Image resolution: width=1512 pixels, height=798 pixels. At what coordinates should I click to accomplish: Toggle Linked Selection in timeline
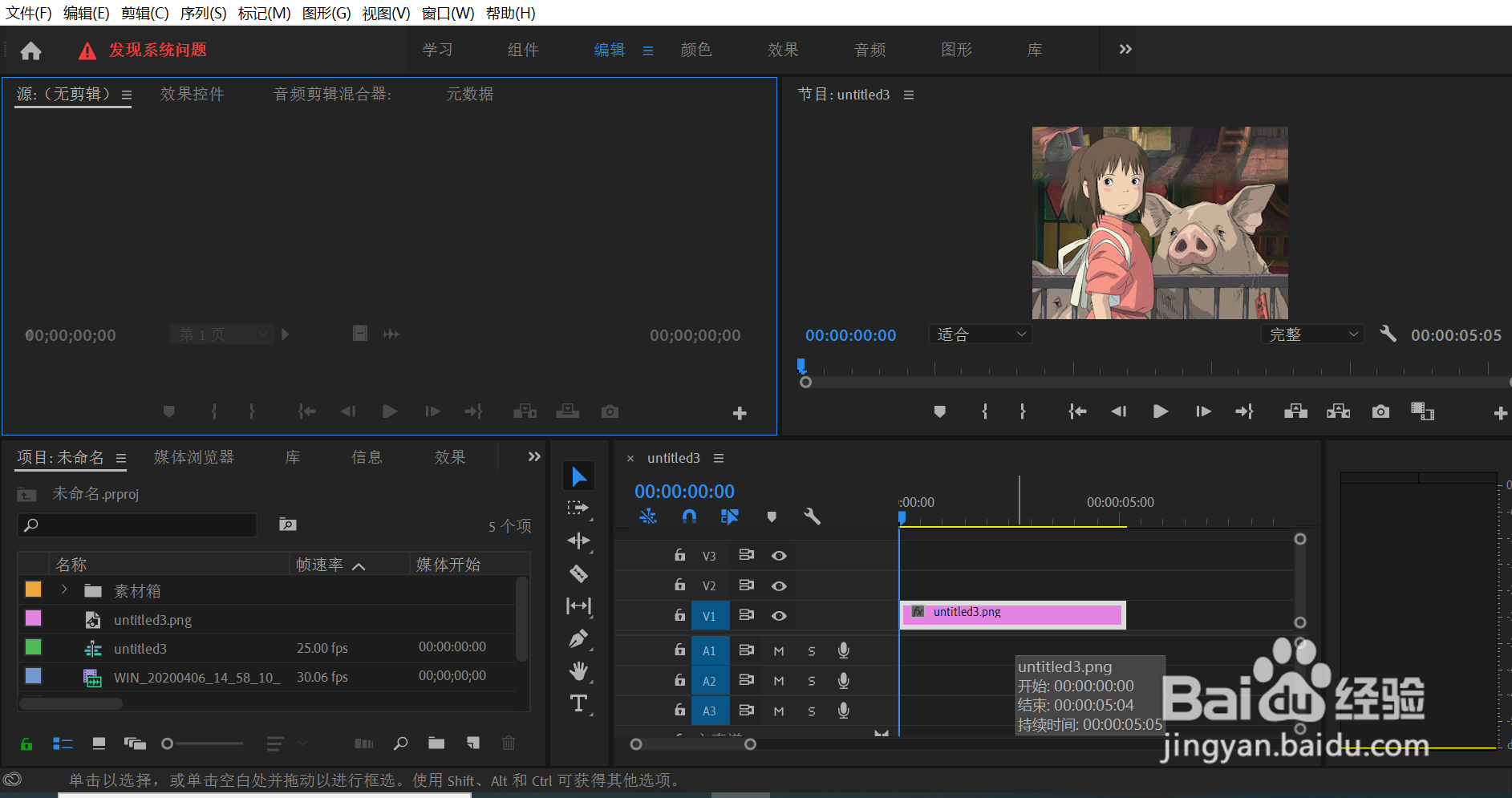[729, 516]
